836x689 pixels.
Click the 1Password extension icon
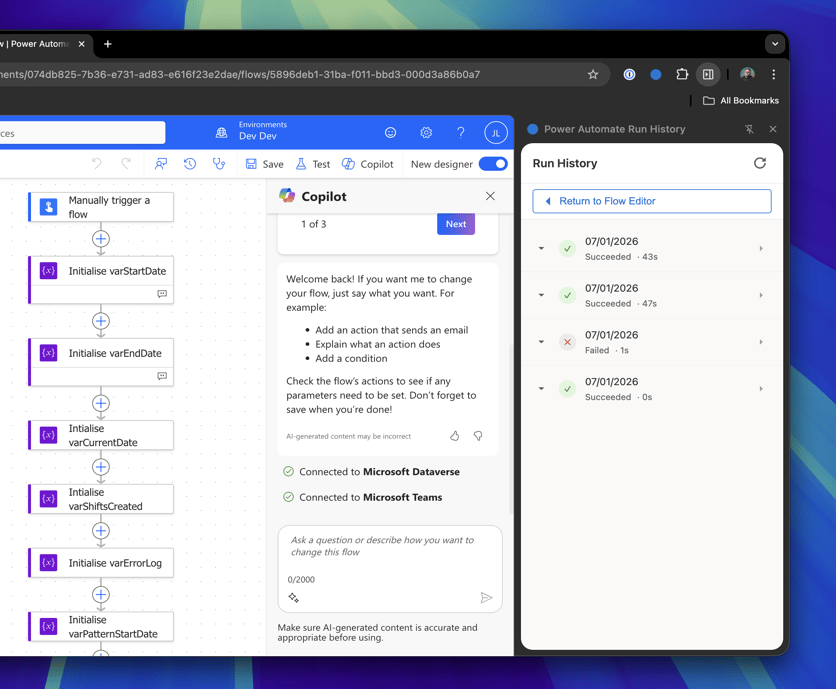(629, 74)
